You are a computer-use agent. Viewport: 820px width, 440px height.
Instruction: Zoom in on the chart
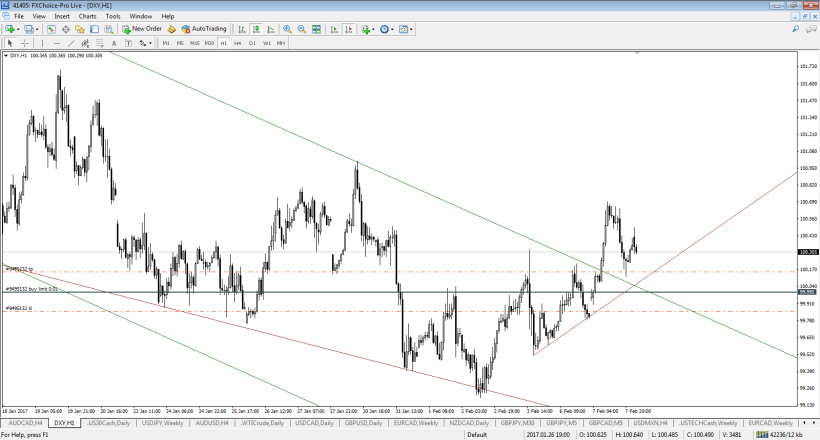tap(287, 29)
